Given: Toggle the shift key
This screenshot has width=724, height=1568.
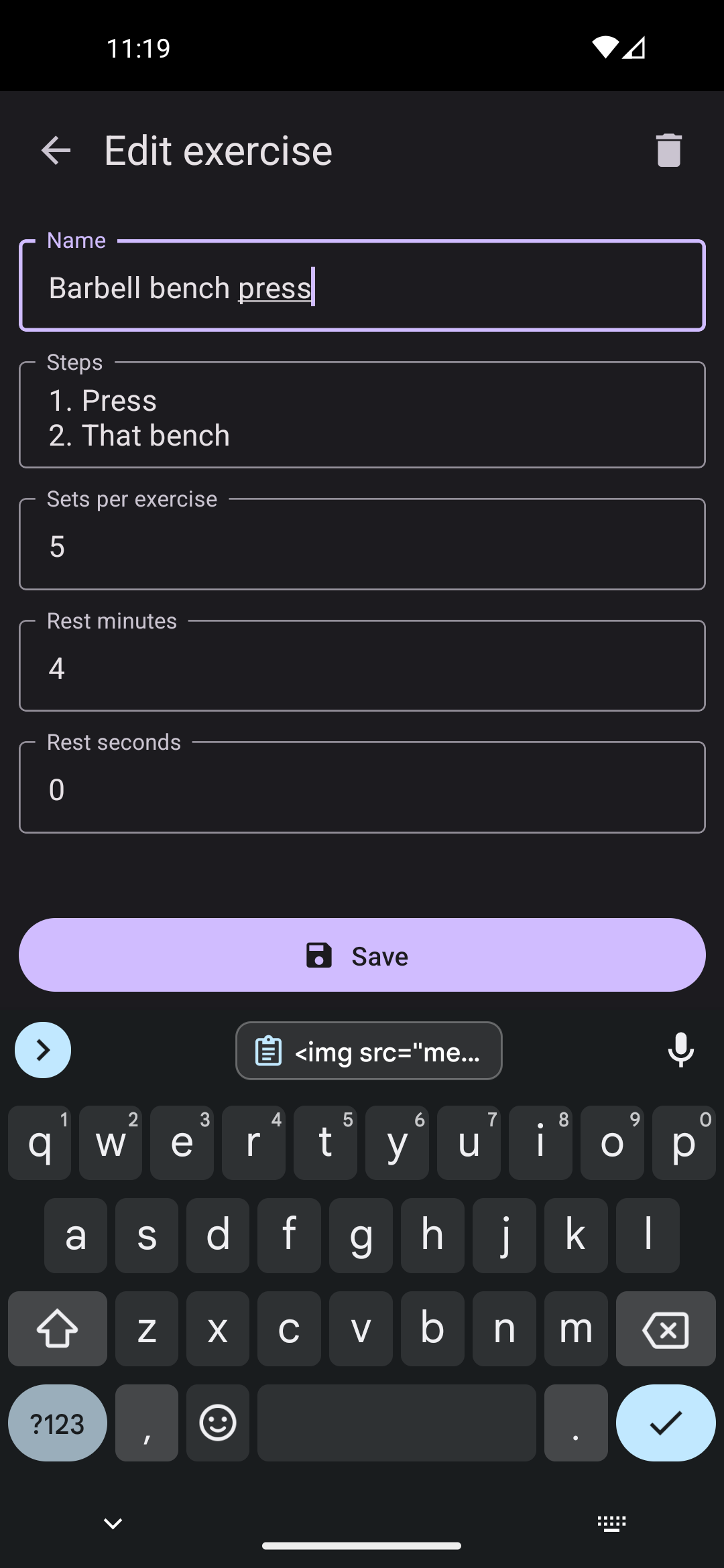Looking at the screenshot, I should [x=58, y=1329].
